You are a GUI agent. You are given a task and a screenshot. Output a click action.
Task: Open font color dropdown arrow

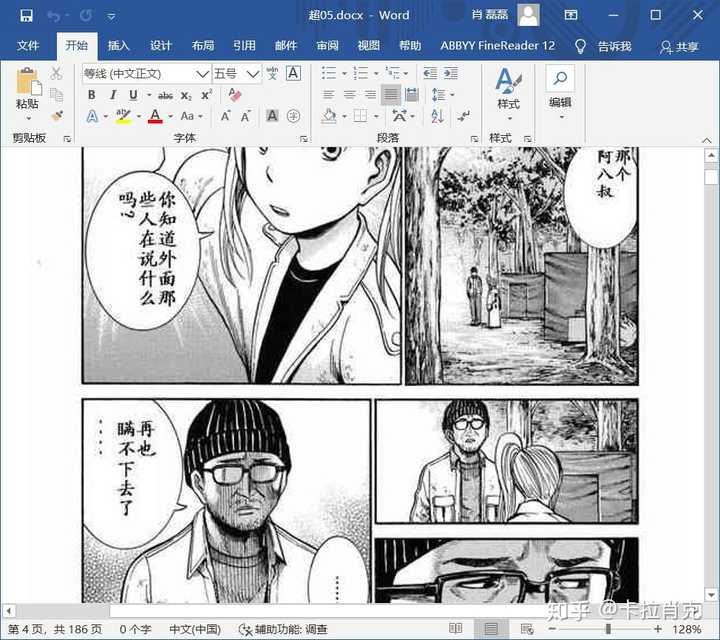(x=170, y=117)
